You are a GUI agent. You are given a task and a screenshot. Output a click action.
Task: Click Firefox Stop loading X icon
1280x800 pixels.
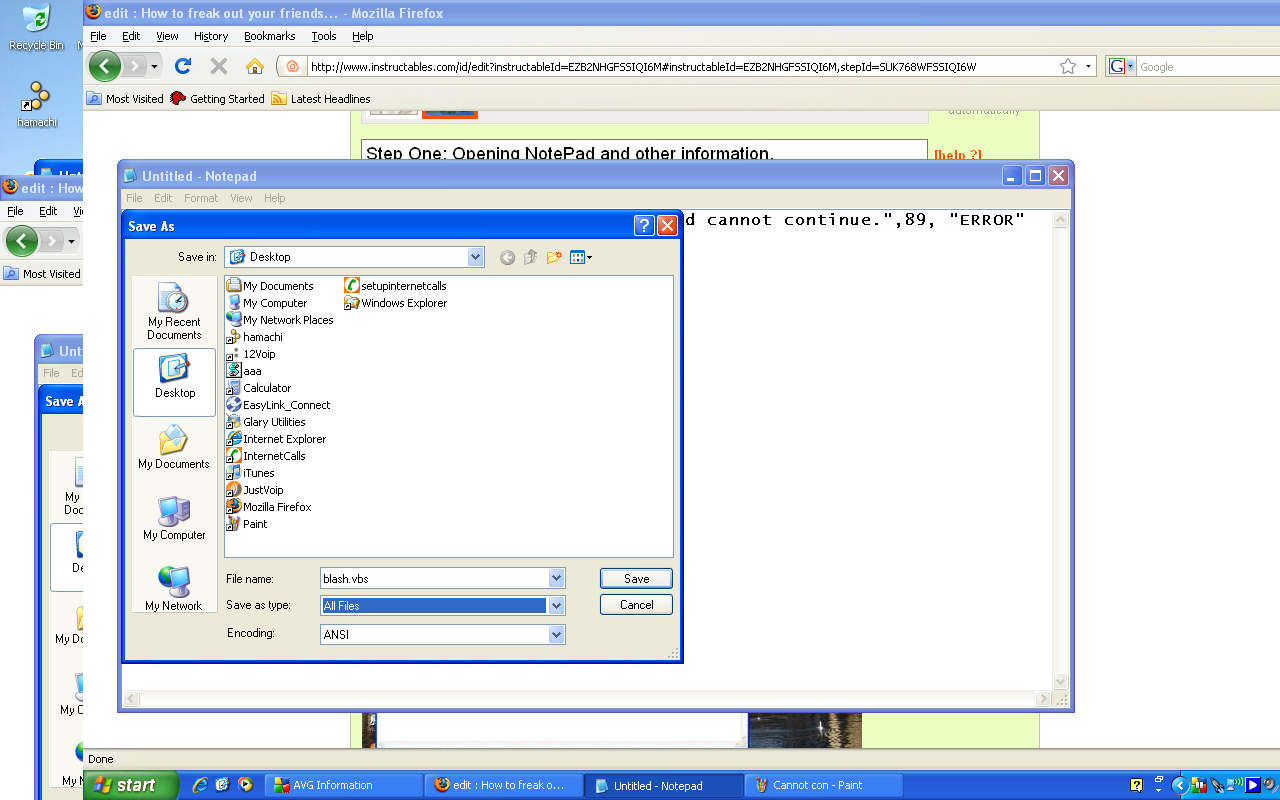click(219, 67)
